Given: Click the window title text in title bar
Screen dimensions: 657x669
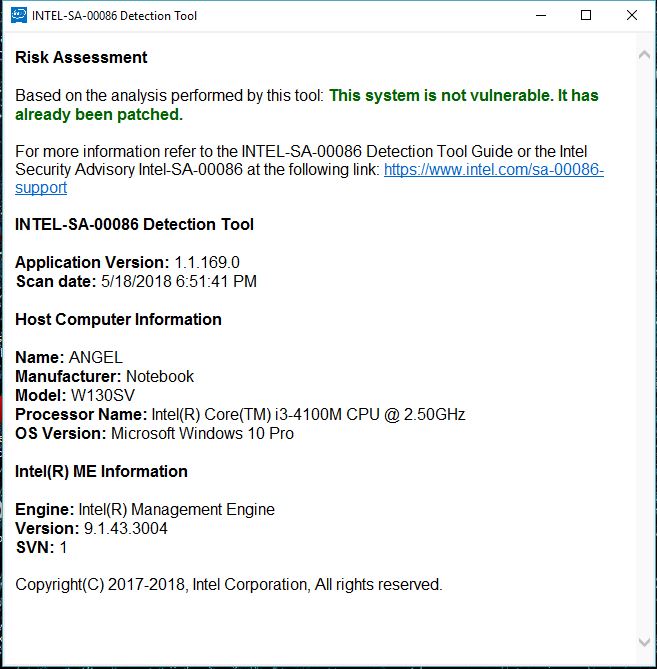Looking at the screenshot, I should point(114,16).
